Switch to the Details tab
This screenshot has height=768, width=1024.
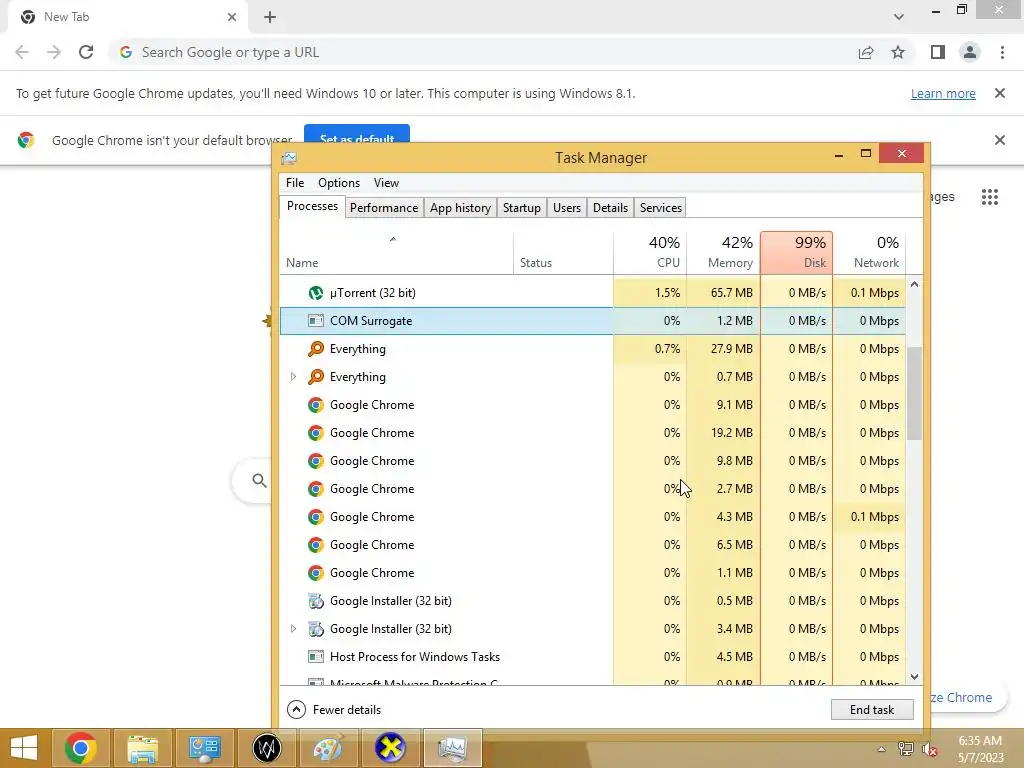point(611,208)
